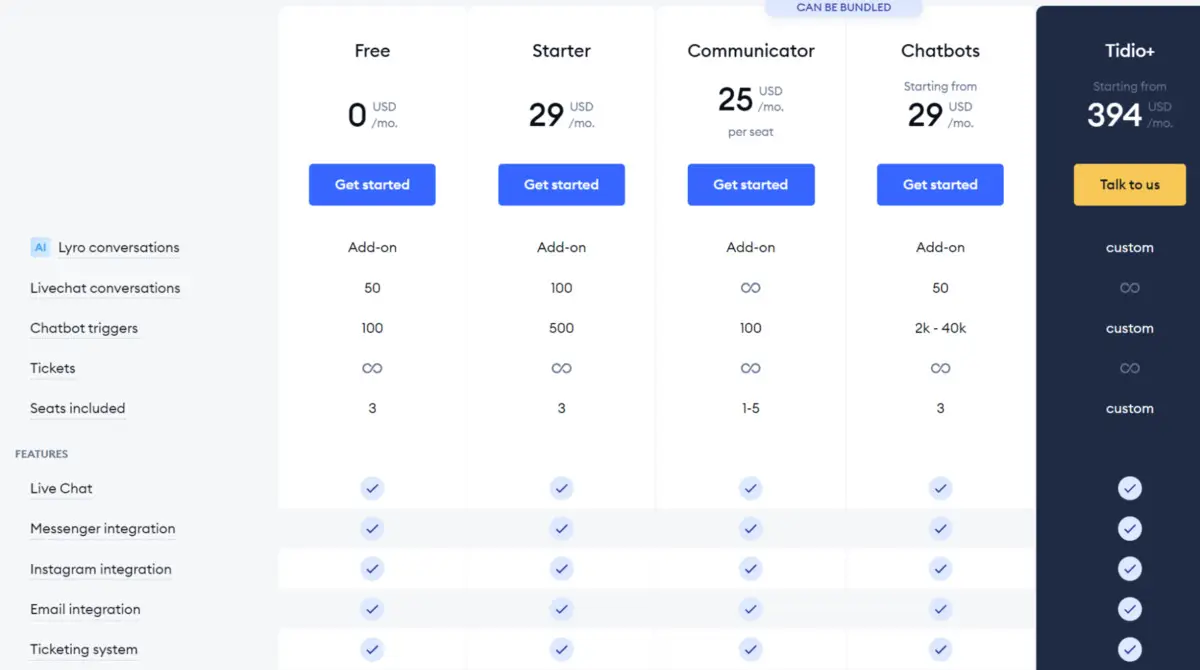The width and height of the screenshot is (1200, 670).
Task: Click the yellow Talk to us button
Action: click(x=1130, y=185)
